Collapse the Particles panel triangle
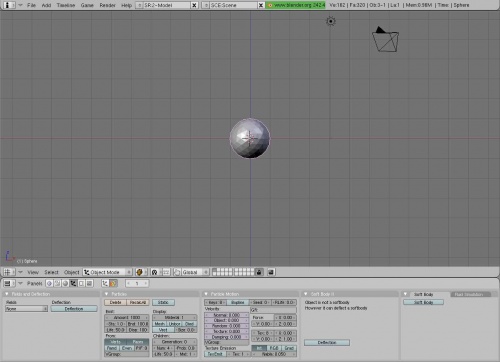The height and width of the screenshot is (362, 500). (107, 294)
